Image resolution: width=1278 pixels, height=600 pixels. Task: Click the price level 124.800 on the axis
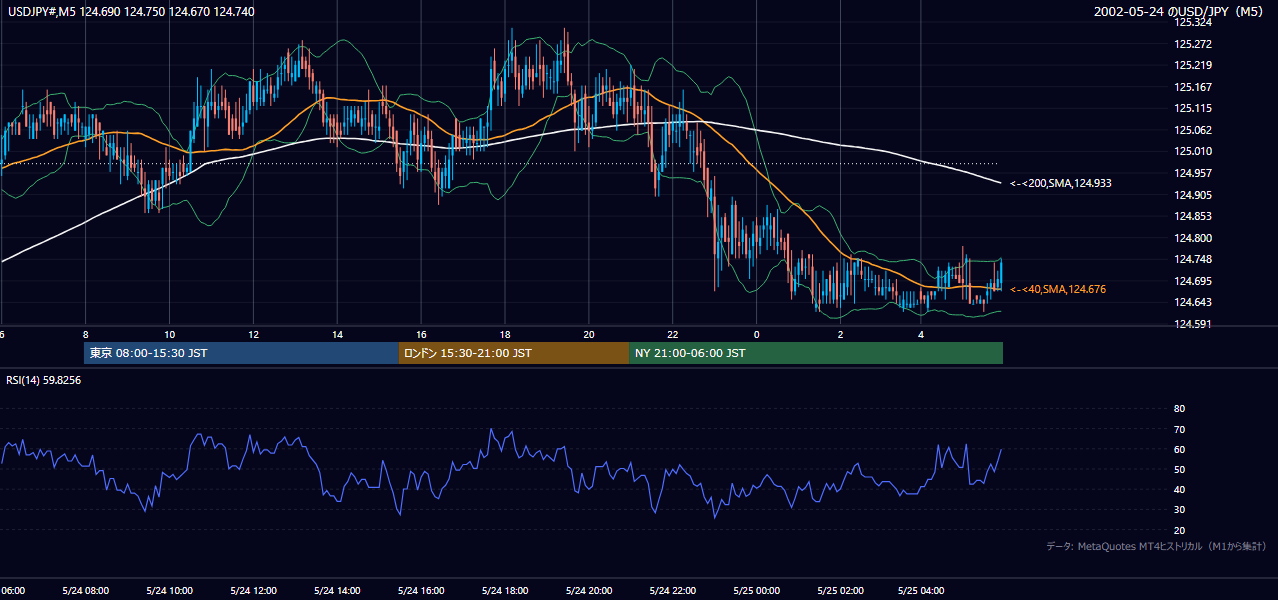(1192, 238)
